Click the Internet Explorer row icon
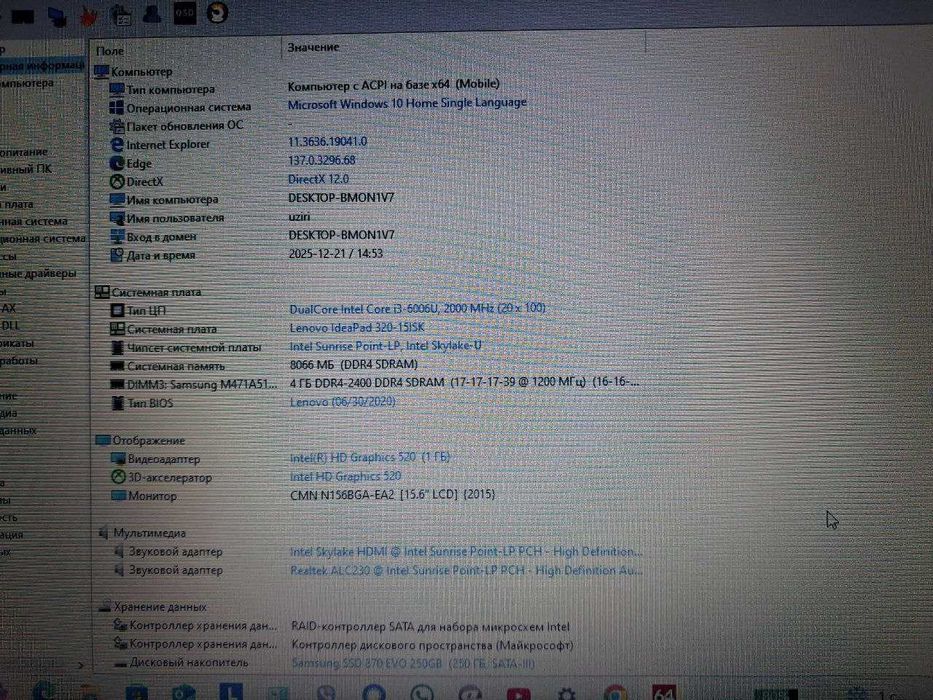Image resolution: width=933 pixels, height=700 pixels. [x=117, y=145]
